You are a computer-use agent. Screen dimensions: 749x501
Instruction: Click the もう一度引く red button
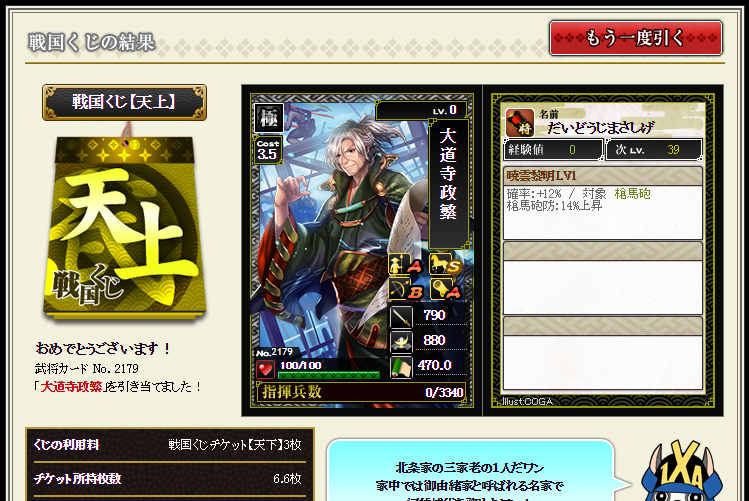636,38
